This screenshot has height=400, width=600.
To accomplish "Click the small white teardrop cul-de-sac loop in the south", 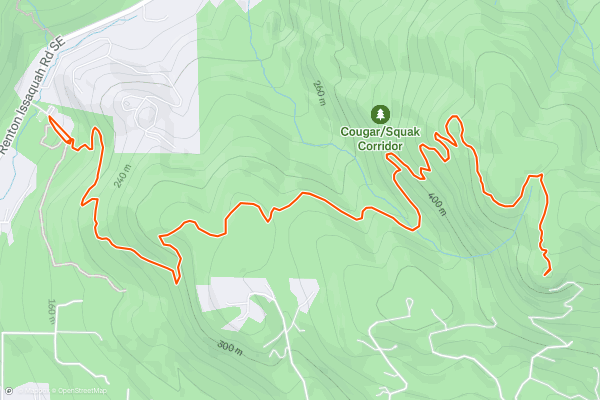I will 409,302.
